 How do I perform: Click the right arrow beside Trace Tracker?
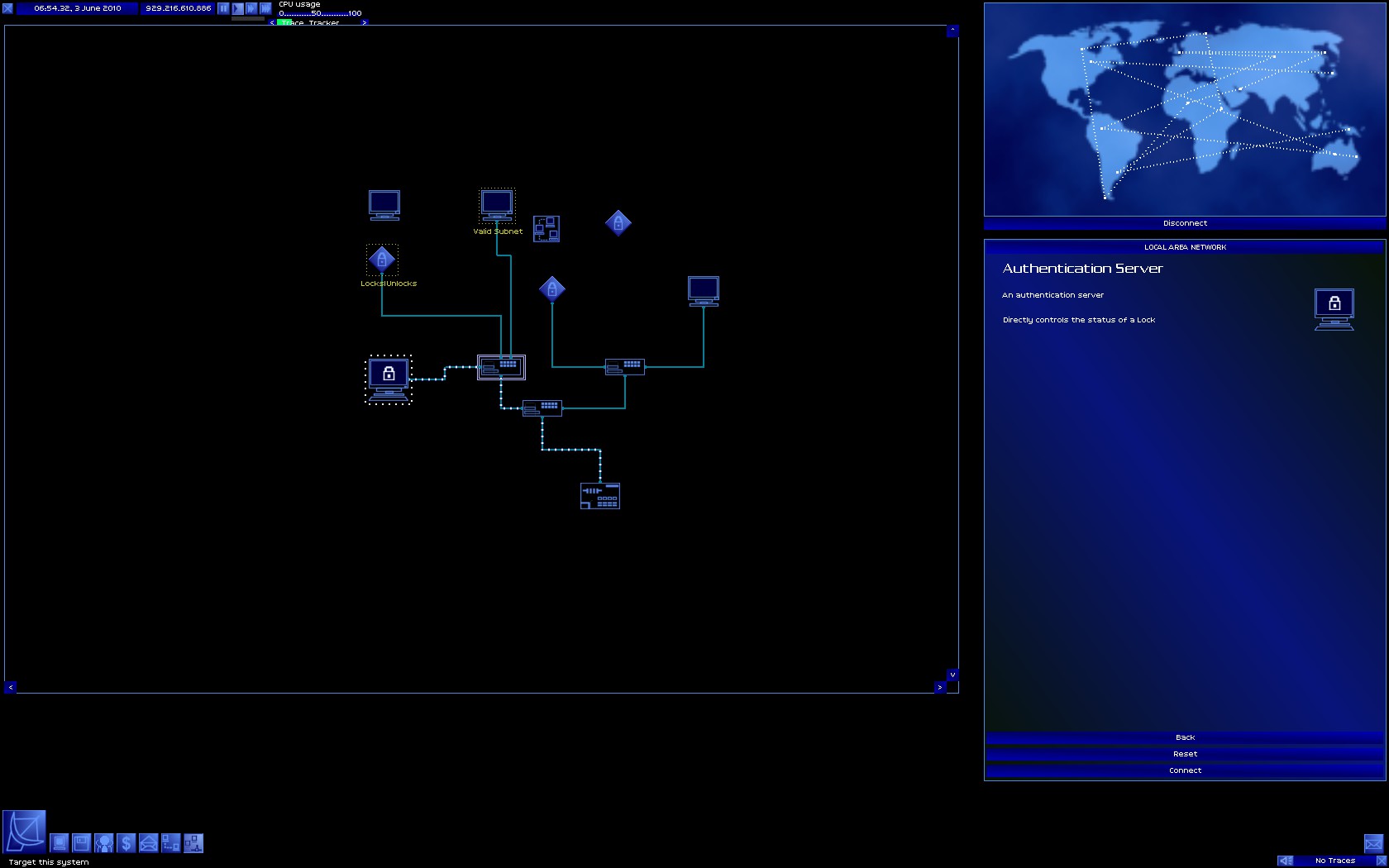365,22
